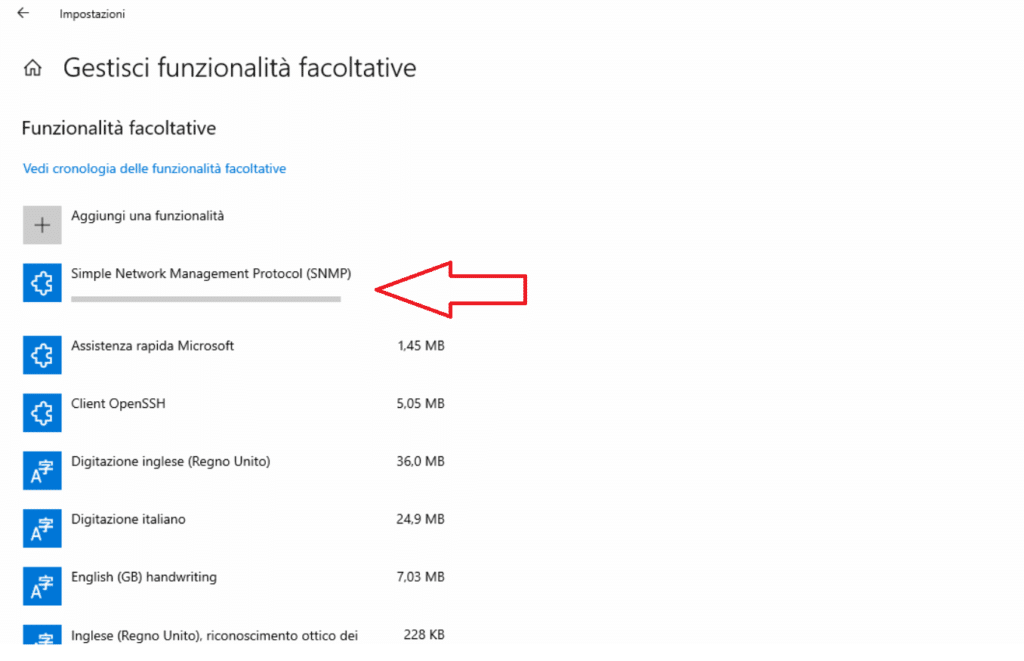Open Vedi cronologia delle funzionalità facoltative link

point(154,169)
